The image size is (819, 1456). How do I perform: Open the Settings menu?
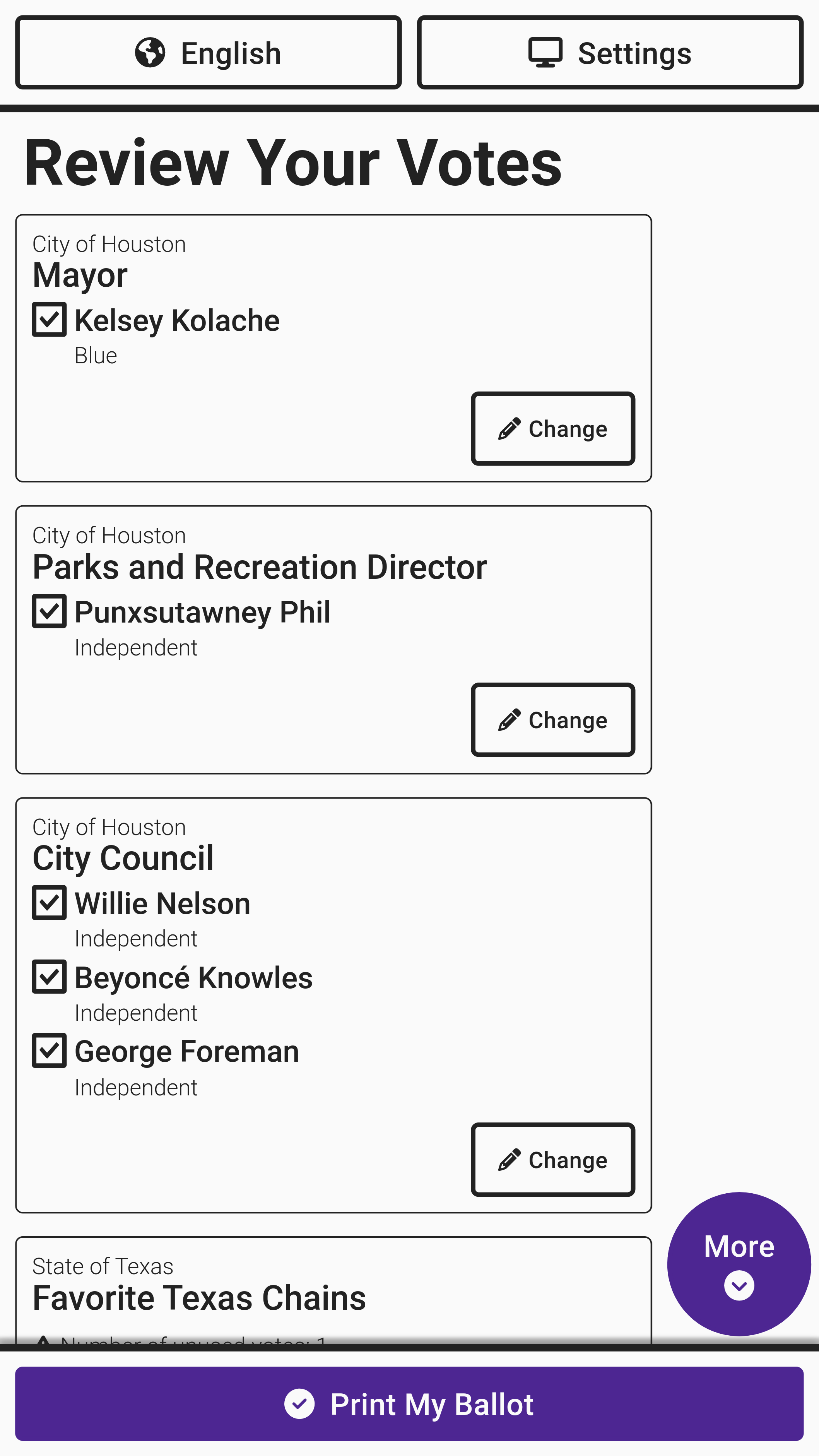tap(610, 53)
